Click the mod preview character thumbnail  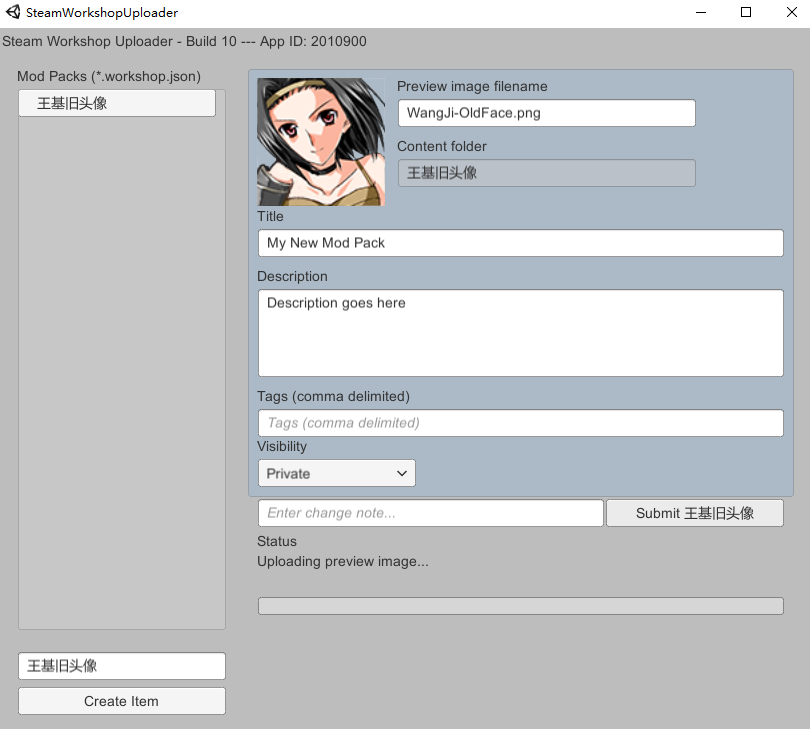point(321,142)
